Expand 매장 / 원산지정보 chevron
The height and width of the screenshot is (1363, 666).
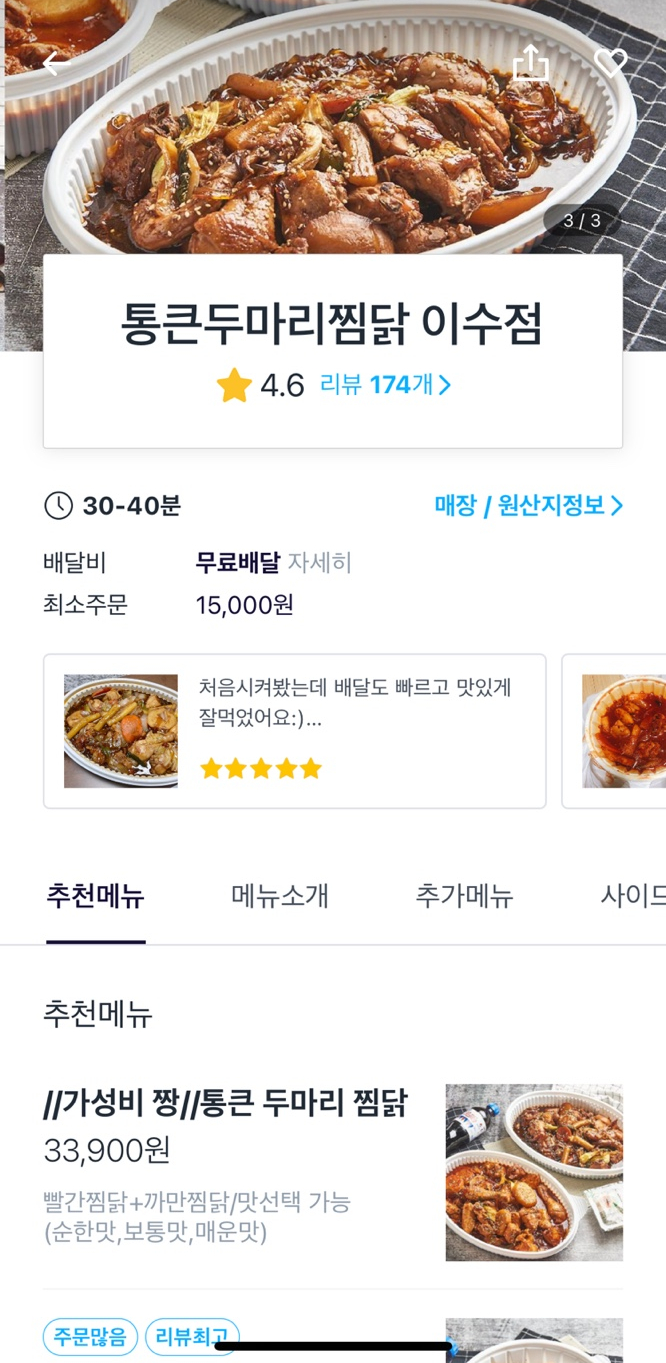[x=617, y=506]
